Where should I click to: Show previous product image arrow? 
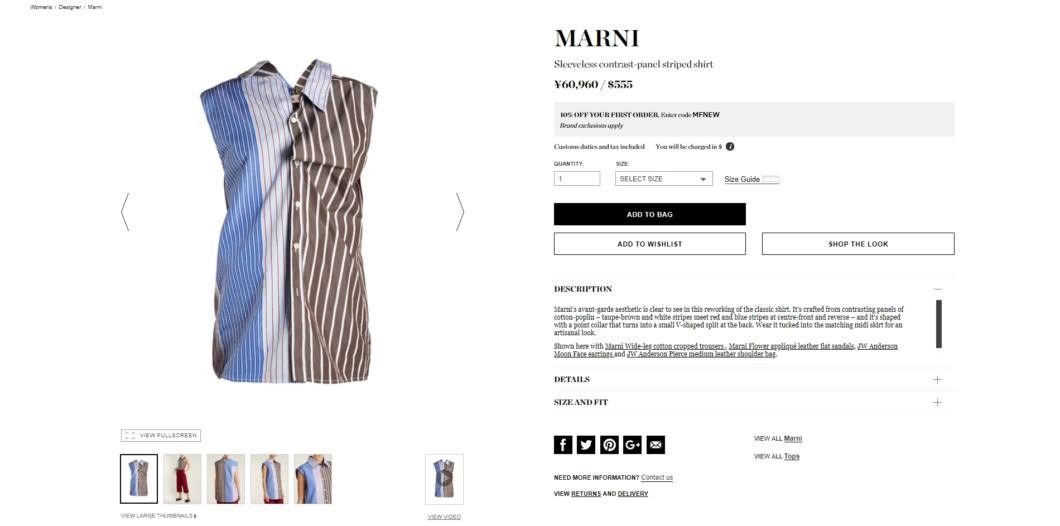(x=125, y=212)
